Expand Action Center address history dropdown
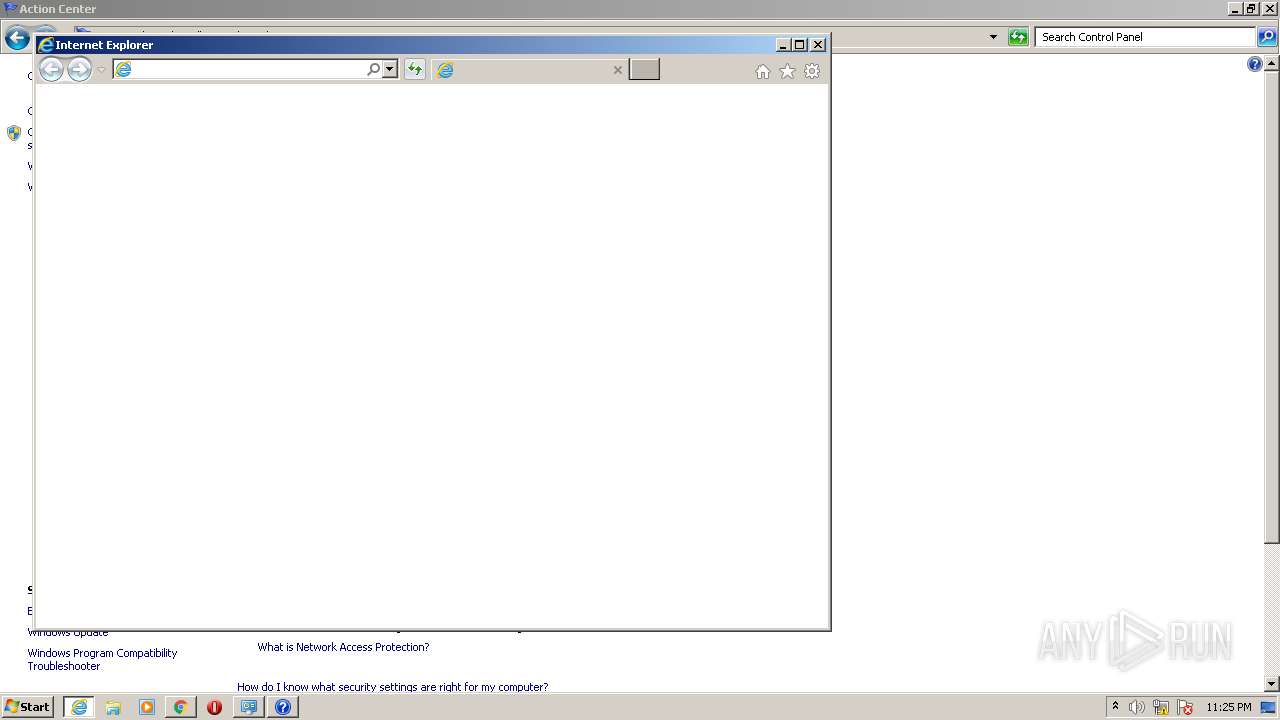1280x720 pixels. click(x=993, y=37)
